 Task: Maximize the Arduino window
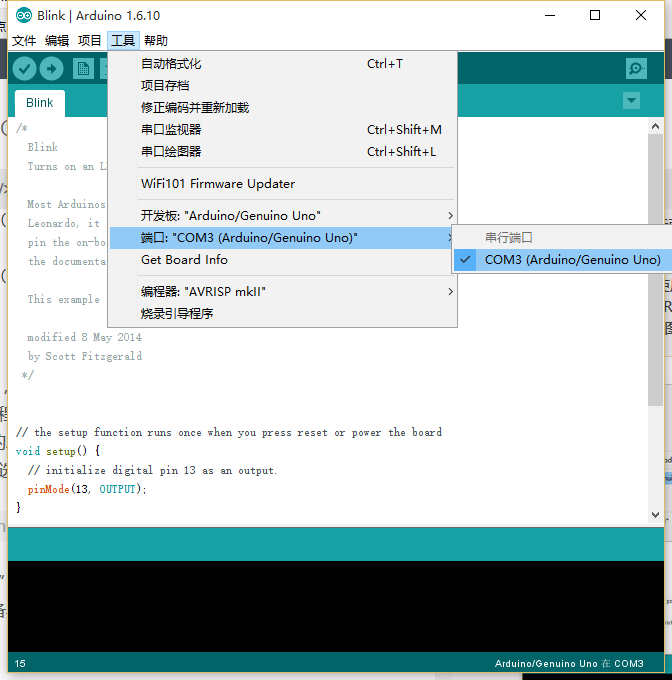coord(595,16)
